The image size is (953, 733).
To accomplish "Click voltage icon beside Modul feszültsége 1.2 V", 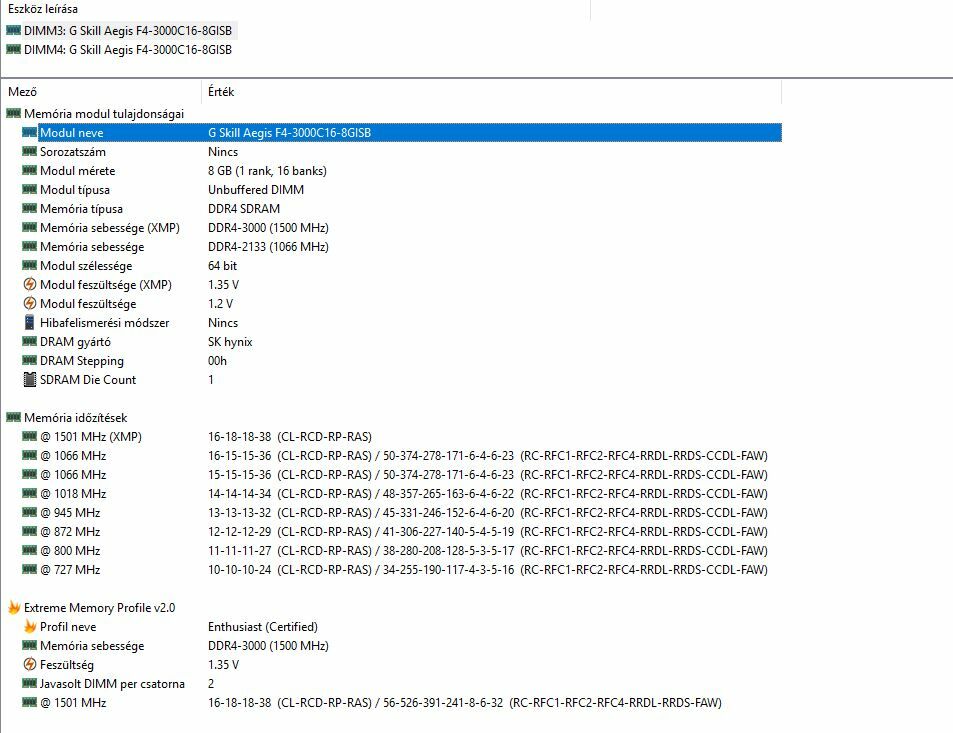I will pyautogui.click(x=29, y=303).
